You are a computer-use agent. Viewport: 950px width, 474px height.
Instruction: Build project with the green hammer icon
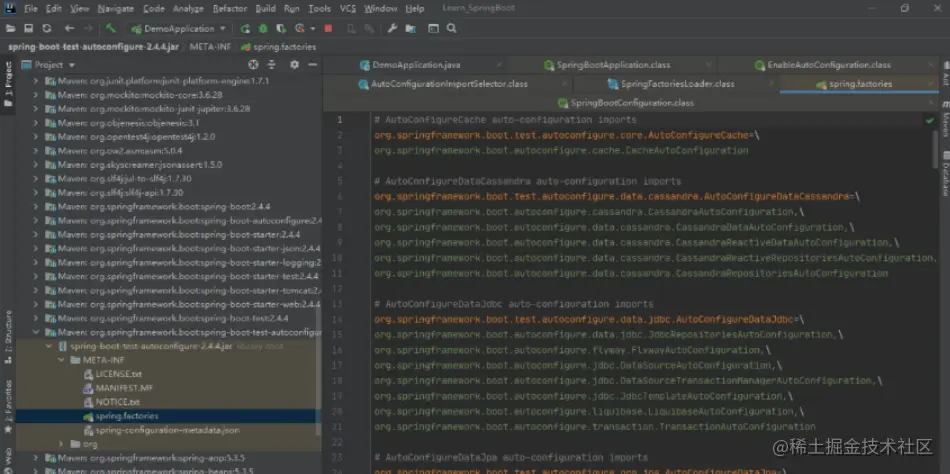pyautogui.click(x=110, y=28)
